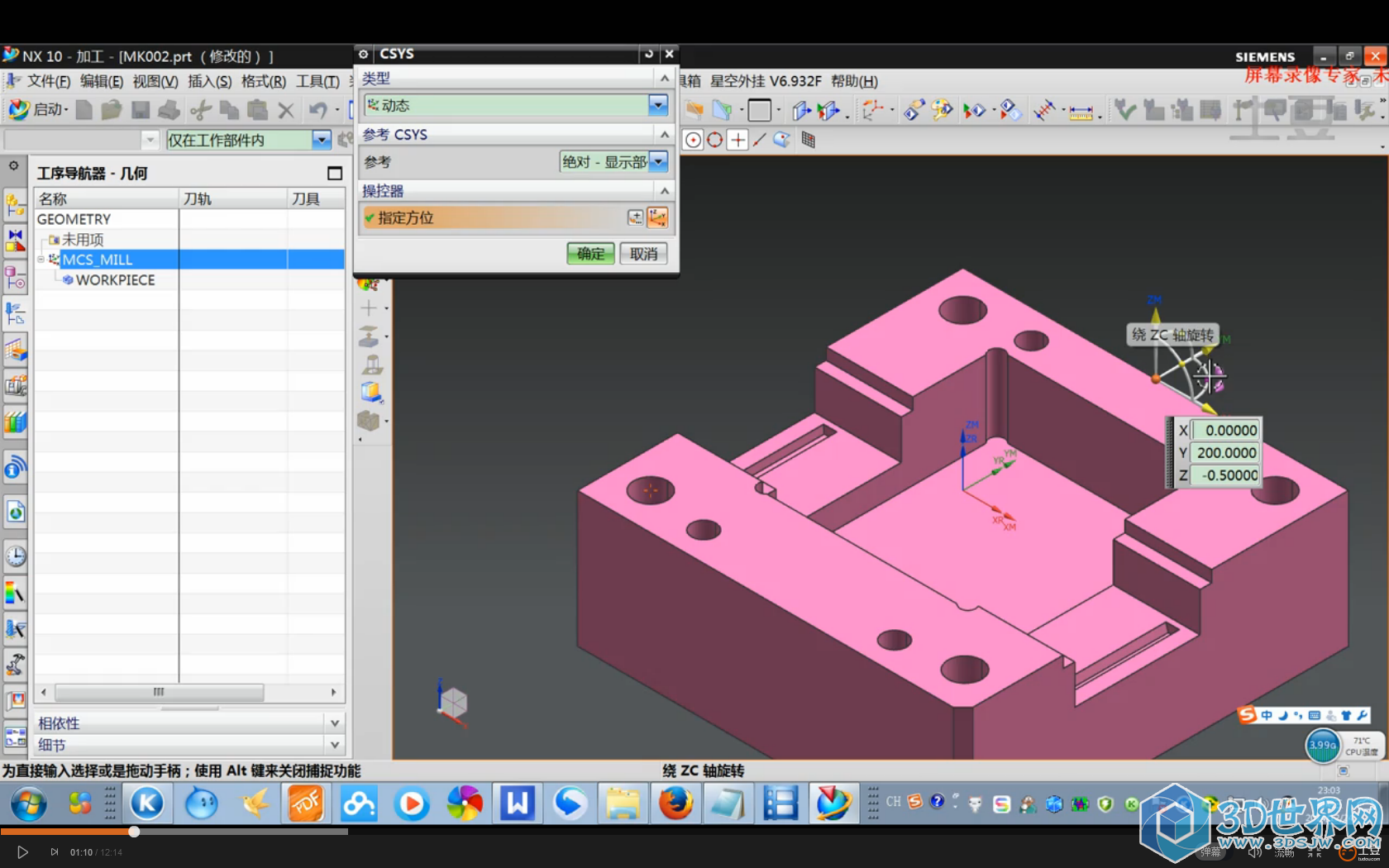Open the 启动 start menu dropdown
Image resolution: width=1389 pixels, height=868 pixels.
40,109
